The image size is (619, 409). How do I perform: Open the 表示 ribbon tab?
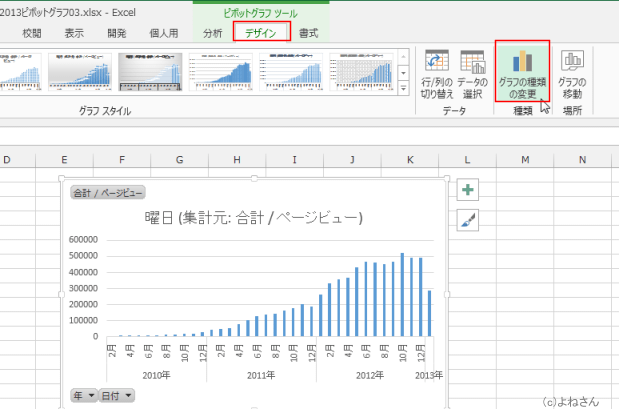pos(74,33)
